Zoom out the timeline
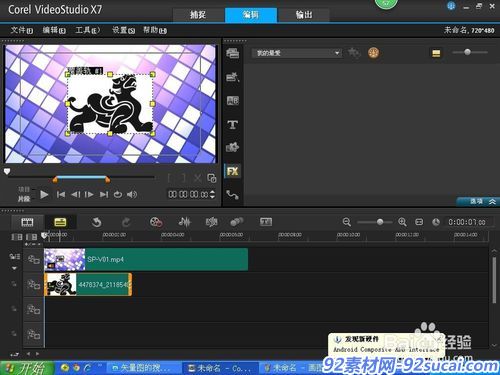 (347, 222)
